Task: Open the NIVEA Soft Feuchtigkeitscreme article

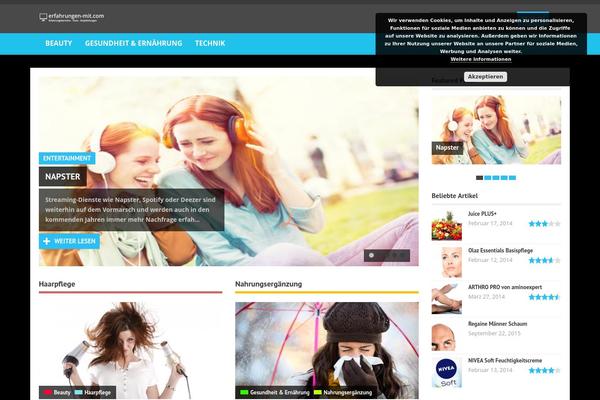Action: (x=505, y=361)
